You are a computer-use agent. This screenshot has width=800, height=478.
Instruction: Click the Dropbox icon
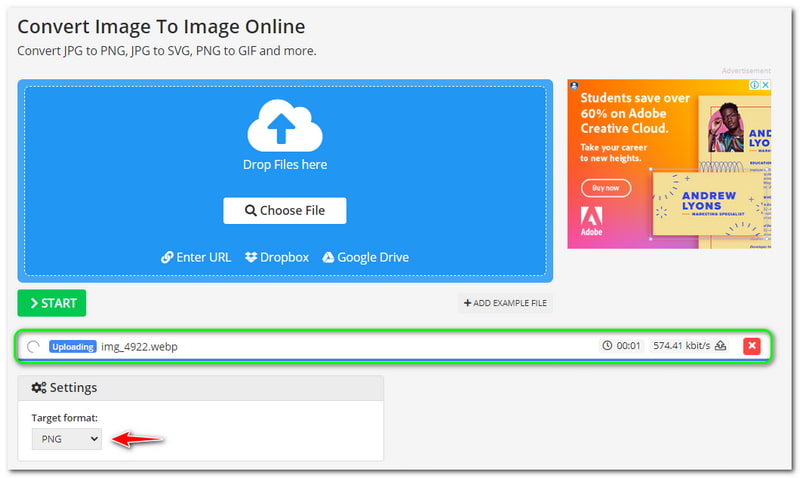pyautogui.click(x=251, y=257)
